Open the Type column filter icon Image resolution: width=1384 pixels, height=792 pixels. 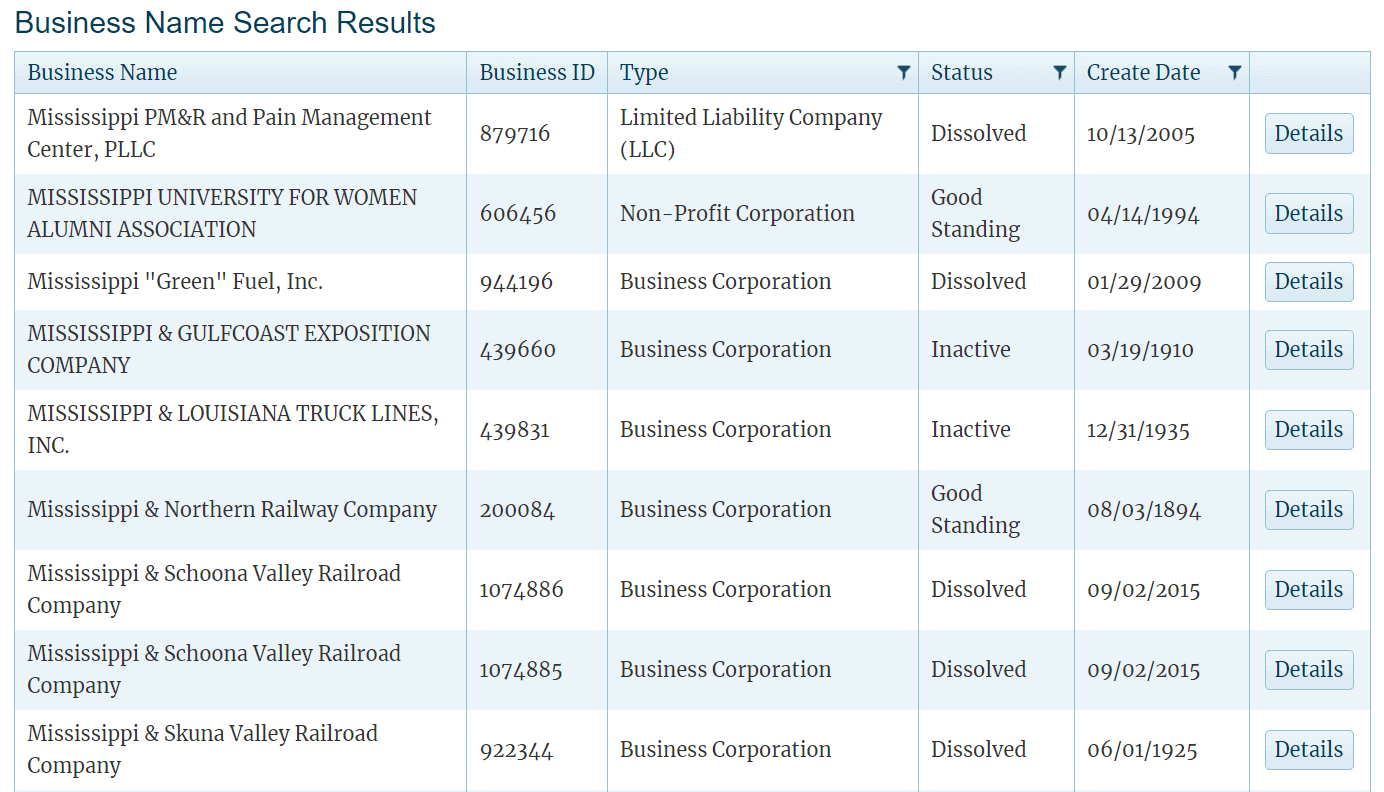(903, 73)
